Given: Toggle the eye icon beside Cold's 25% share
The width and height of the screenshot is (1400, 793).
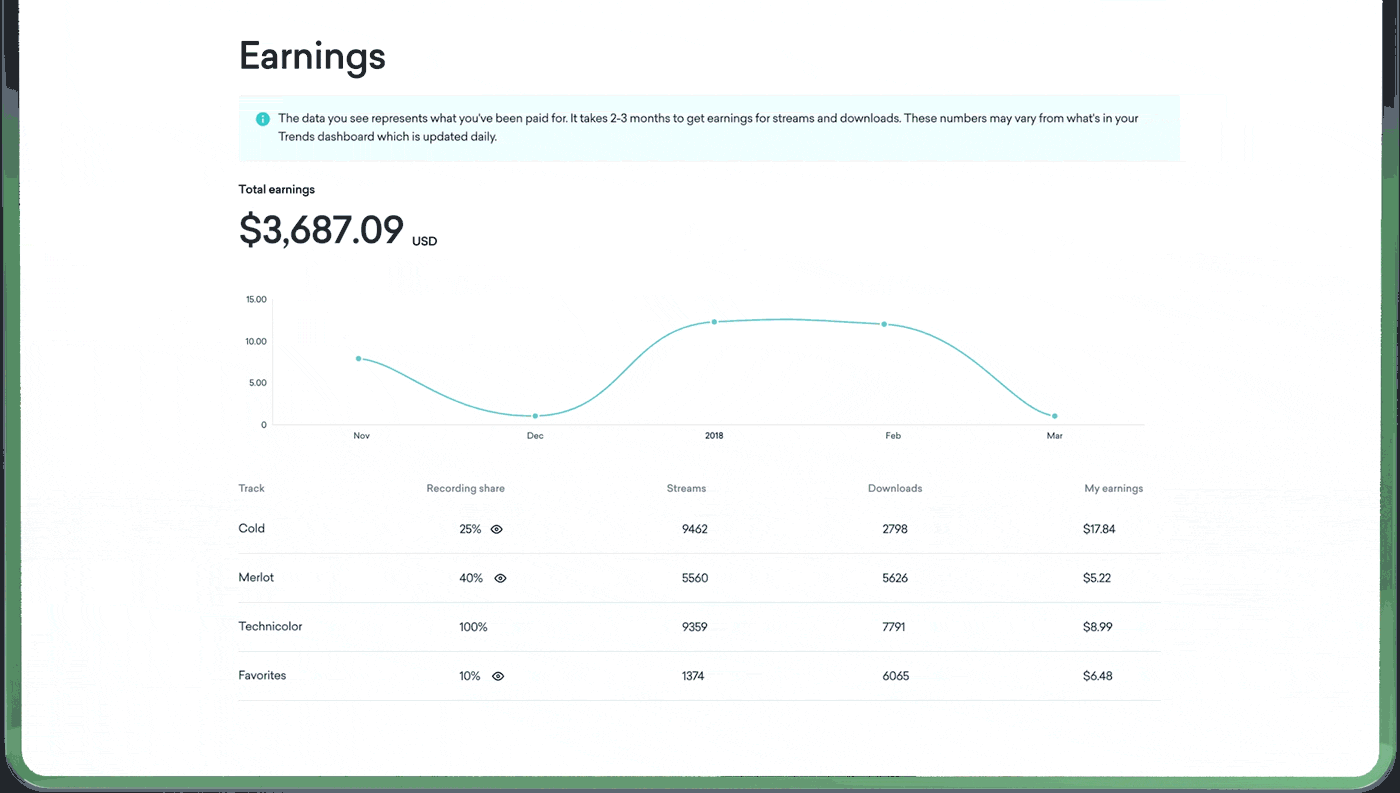Looking at the screenshot, I should coord(496,529).
